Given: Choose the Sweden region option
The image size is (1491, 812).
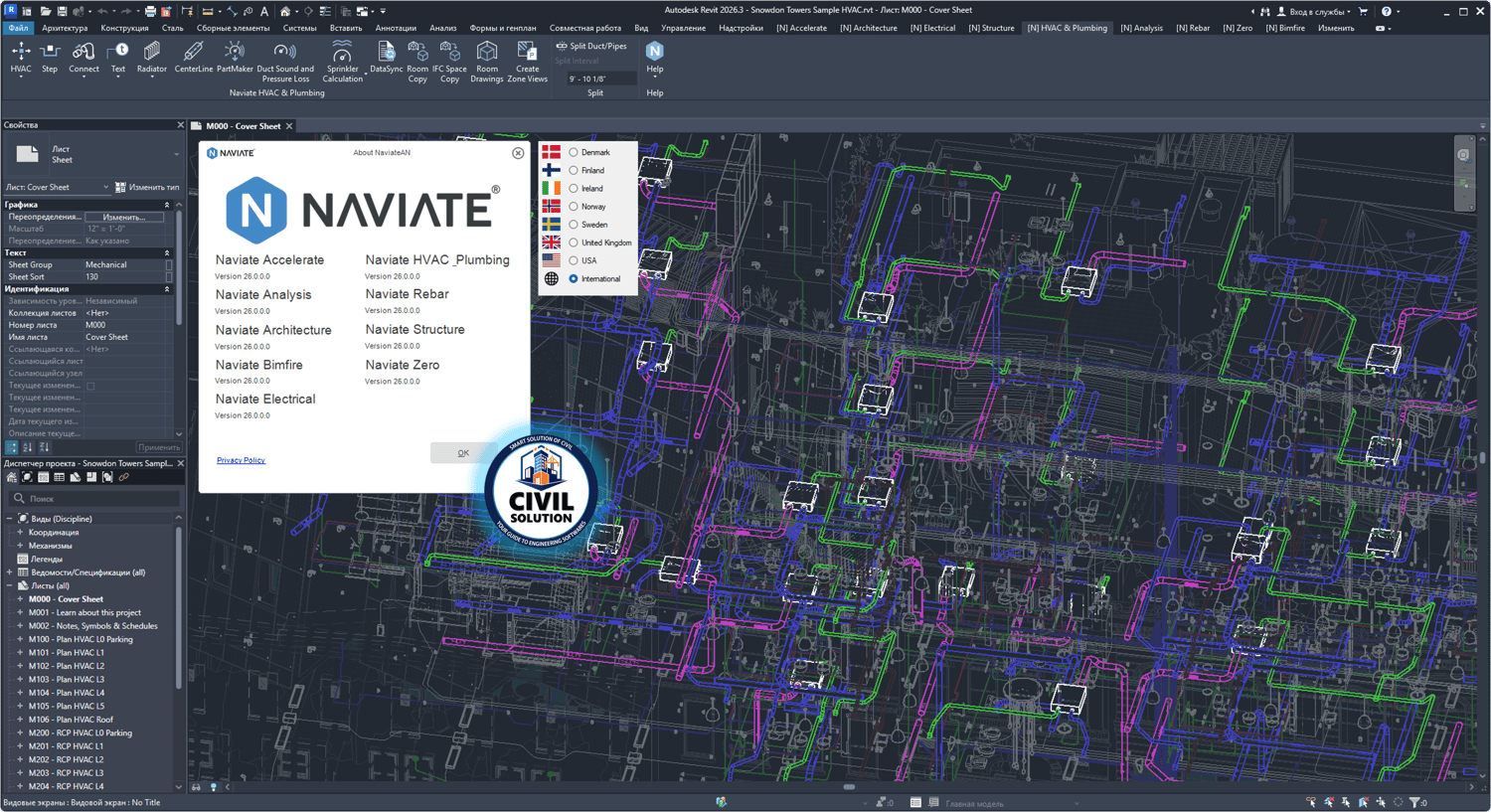Looking at the screenshot, I should [574, 225].
